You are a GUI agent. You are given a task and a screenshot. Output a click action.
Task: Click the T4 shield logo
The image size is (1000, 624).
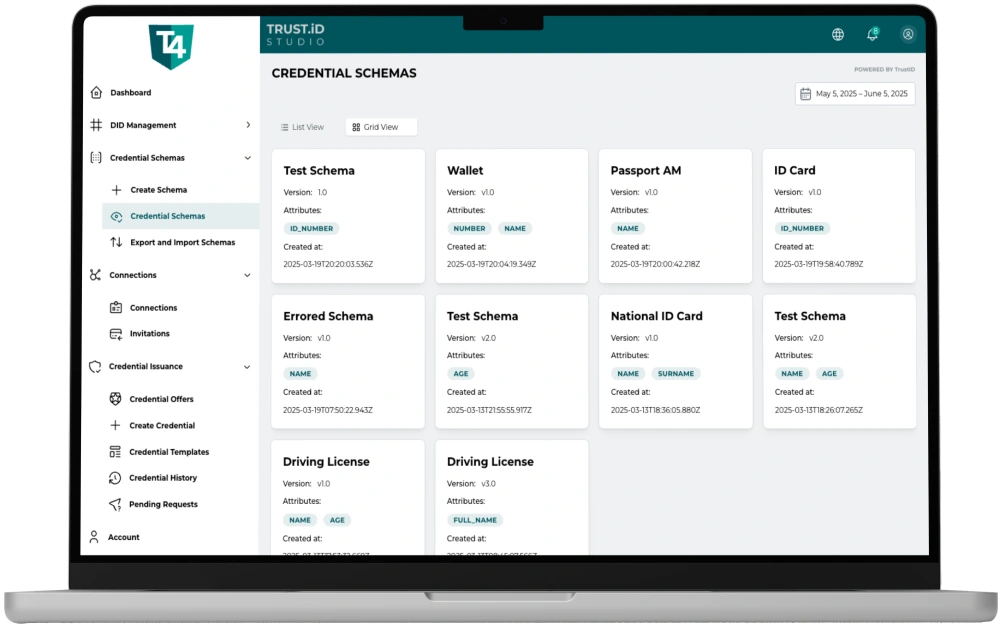[170, 46]
